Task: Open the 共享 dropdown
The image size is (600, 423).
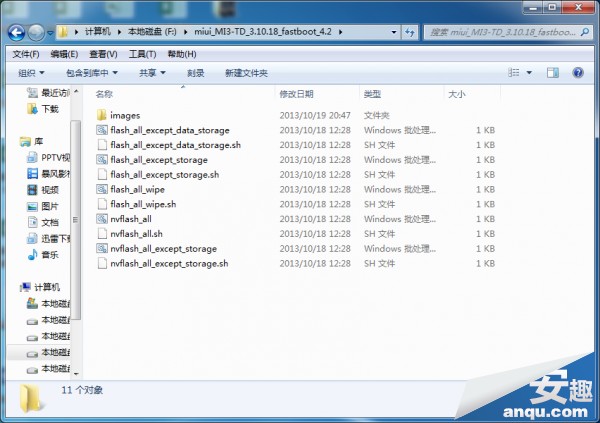Action: (152, 73)
